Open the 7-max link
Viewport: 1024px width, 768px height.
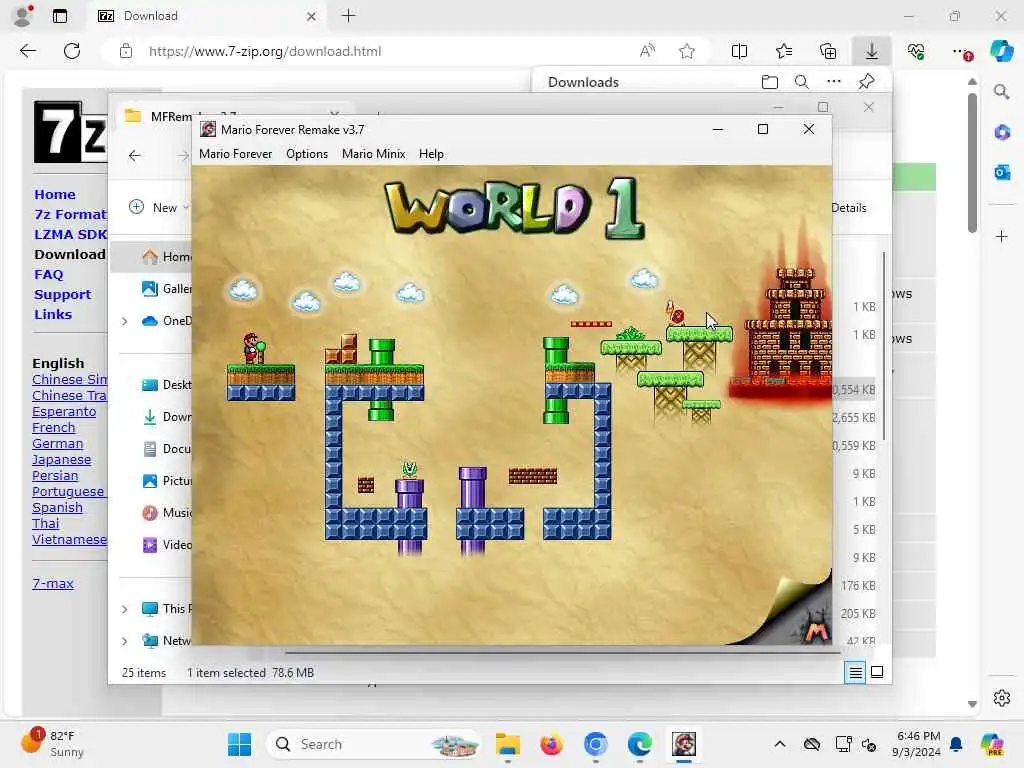coord(53,584)
